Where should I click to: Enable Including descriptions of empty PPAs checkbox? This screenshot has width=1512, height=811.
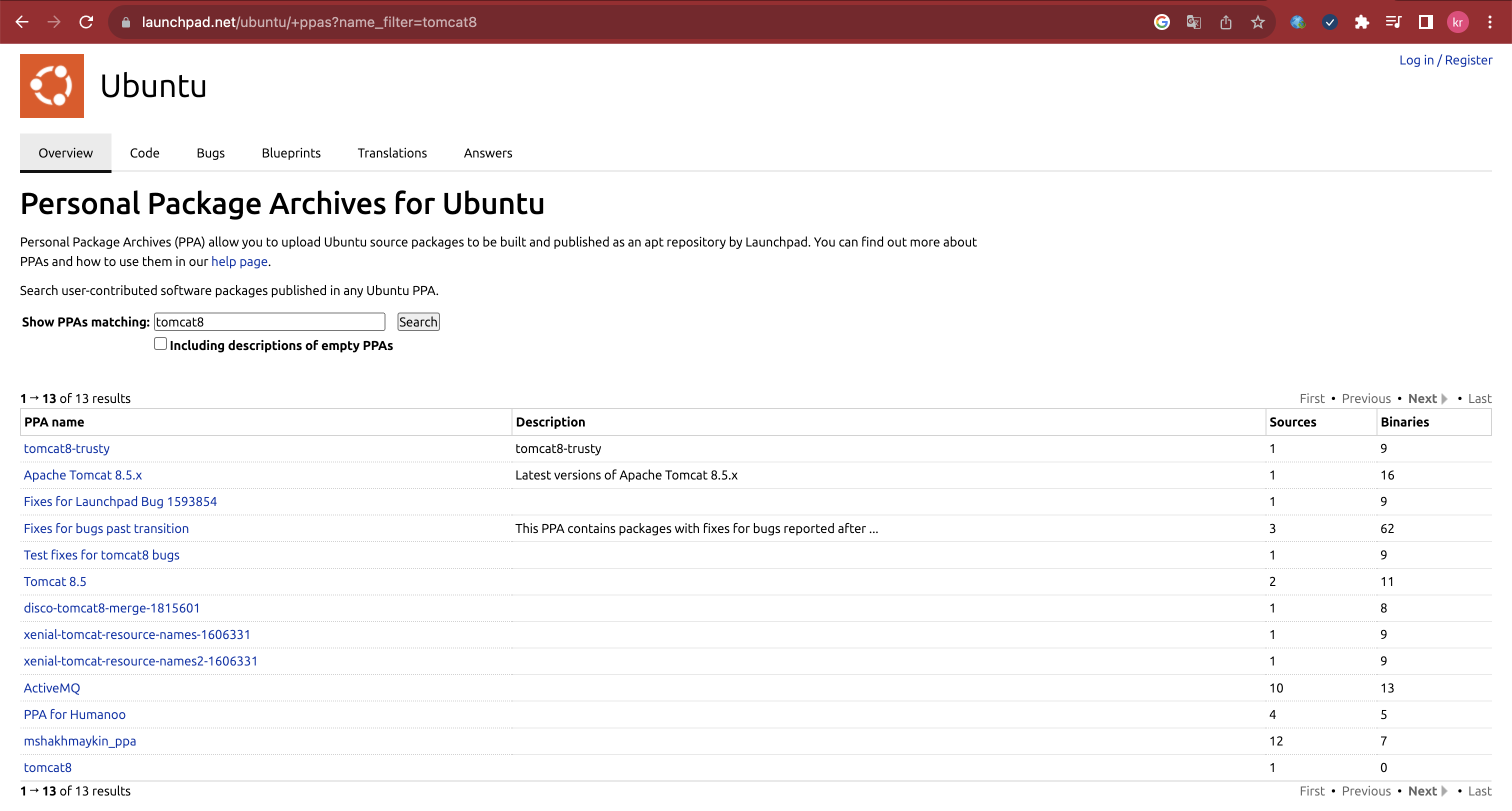point(160,344)
